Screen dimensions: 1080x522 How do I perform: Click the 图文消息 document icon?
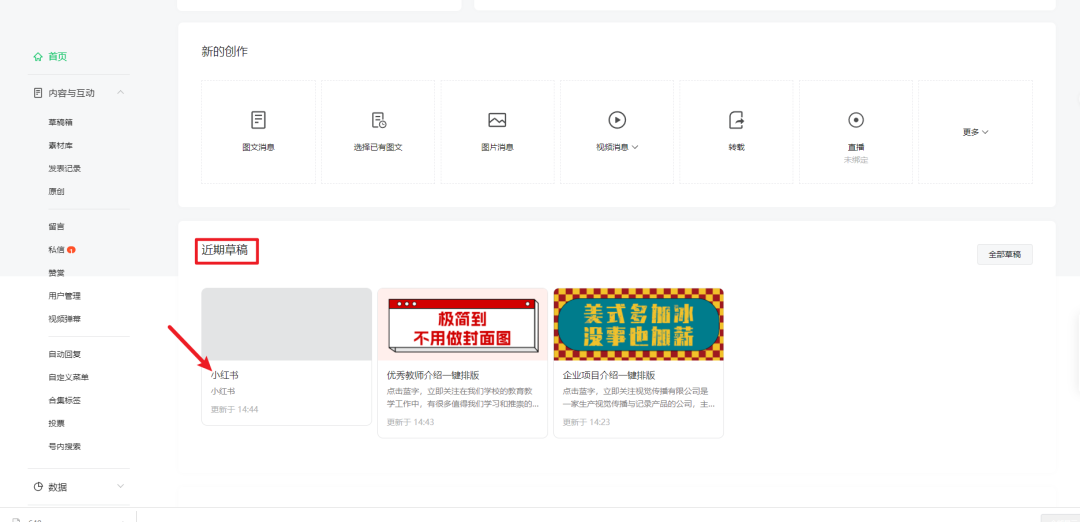[258, 120]
